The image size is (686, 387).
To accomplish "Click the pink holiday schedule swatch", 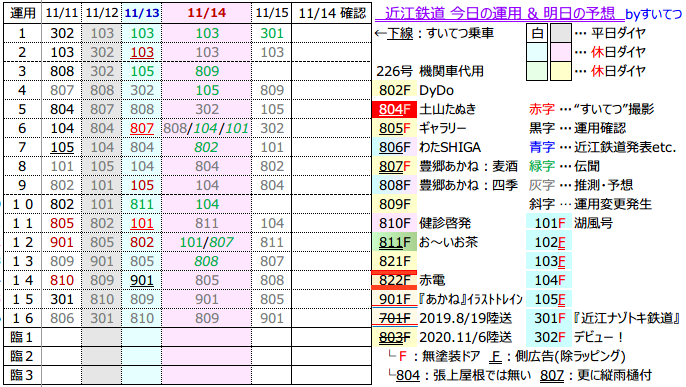I will (x=560, y=52).
